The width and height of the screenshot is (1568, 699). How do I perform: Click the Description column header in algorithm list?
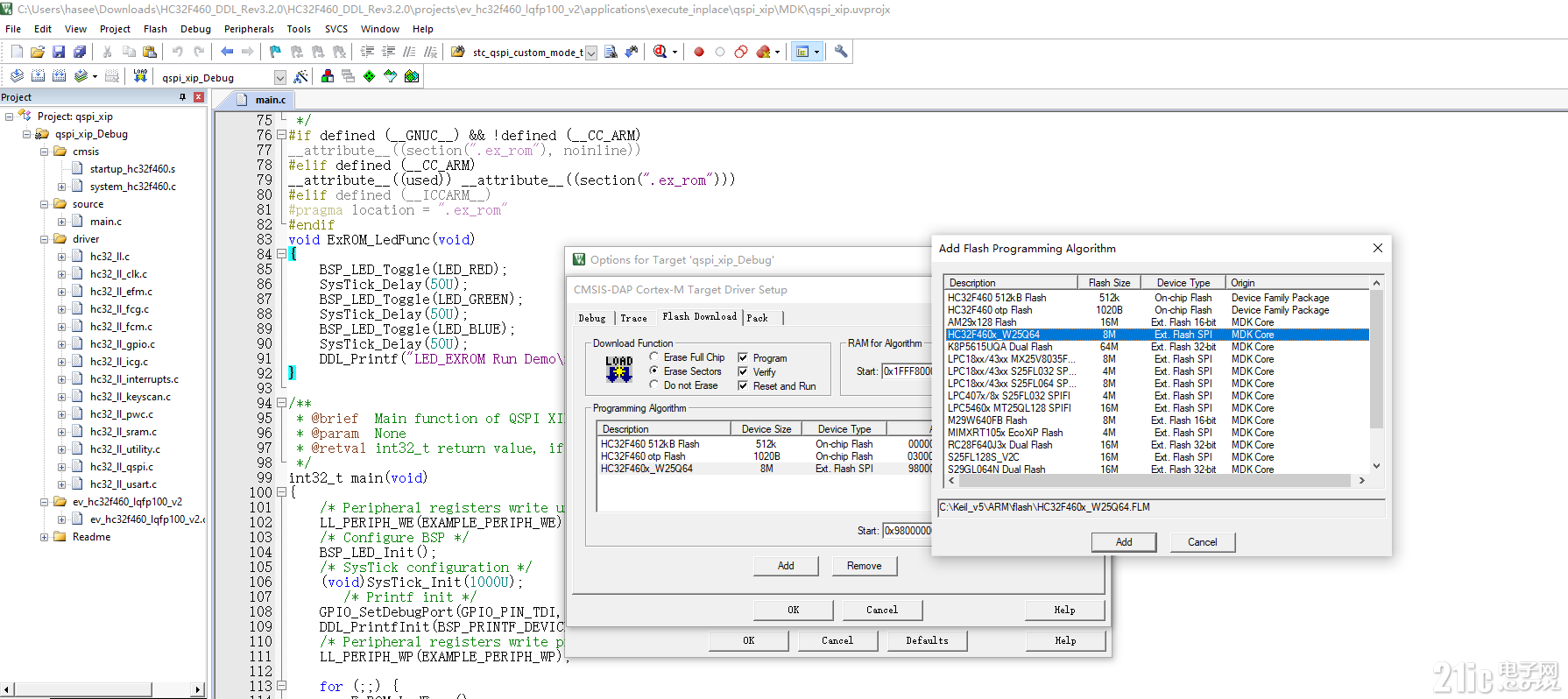[1011, 283]
